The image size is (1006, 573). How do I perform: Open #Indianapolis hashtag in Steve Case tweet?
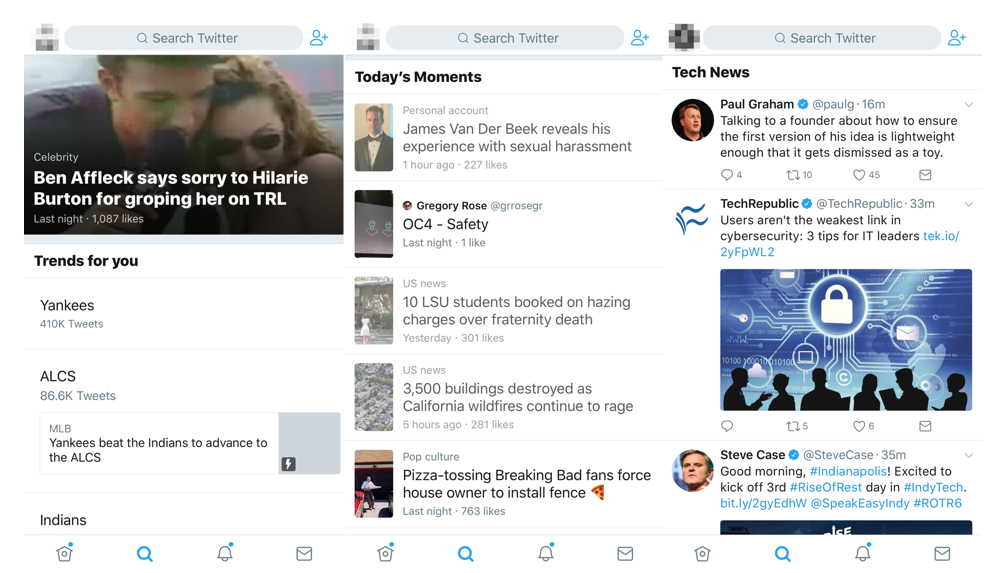pyautogui.click(x=848, y=472)
